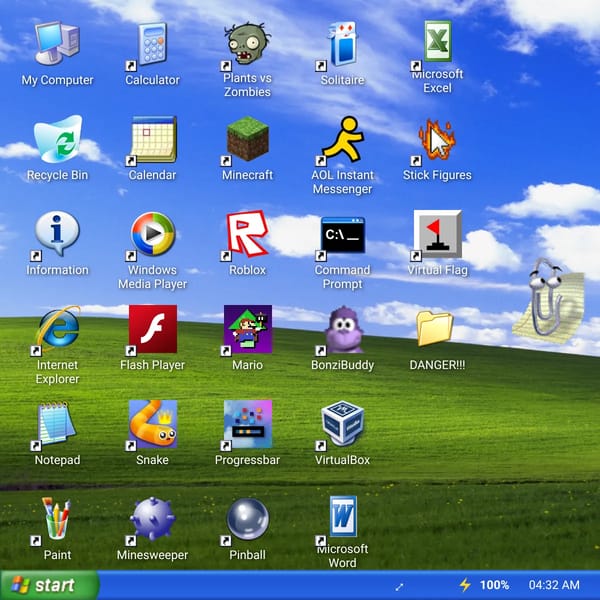
Task: Launch Windows Media Player
Action: point(153,233)
